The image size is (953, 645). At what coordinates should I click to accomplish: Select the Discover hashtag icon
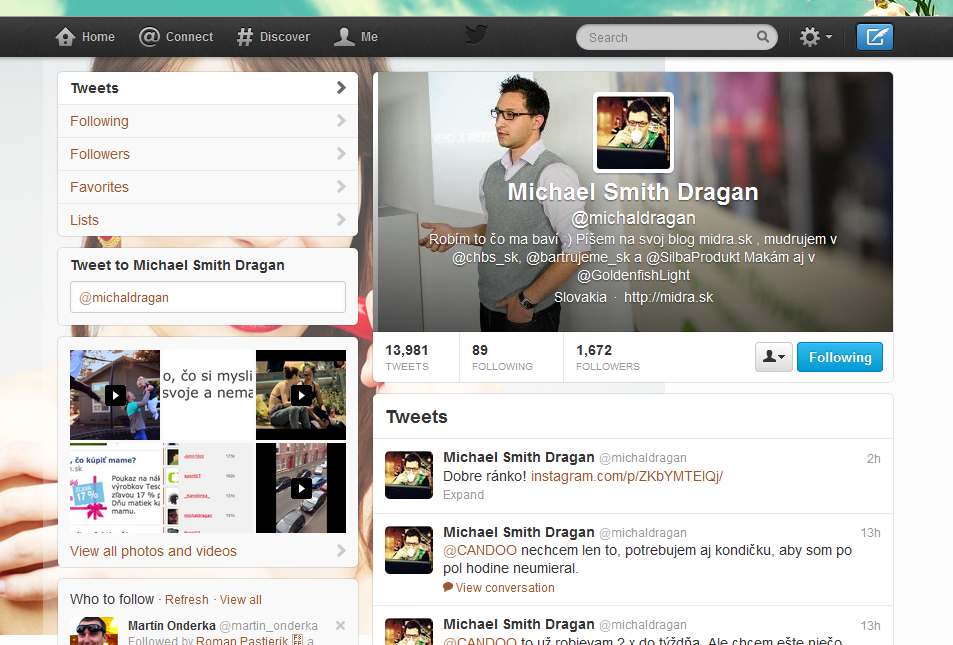[244, 37]
